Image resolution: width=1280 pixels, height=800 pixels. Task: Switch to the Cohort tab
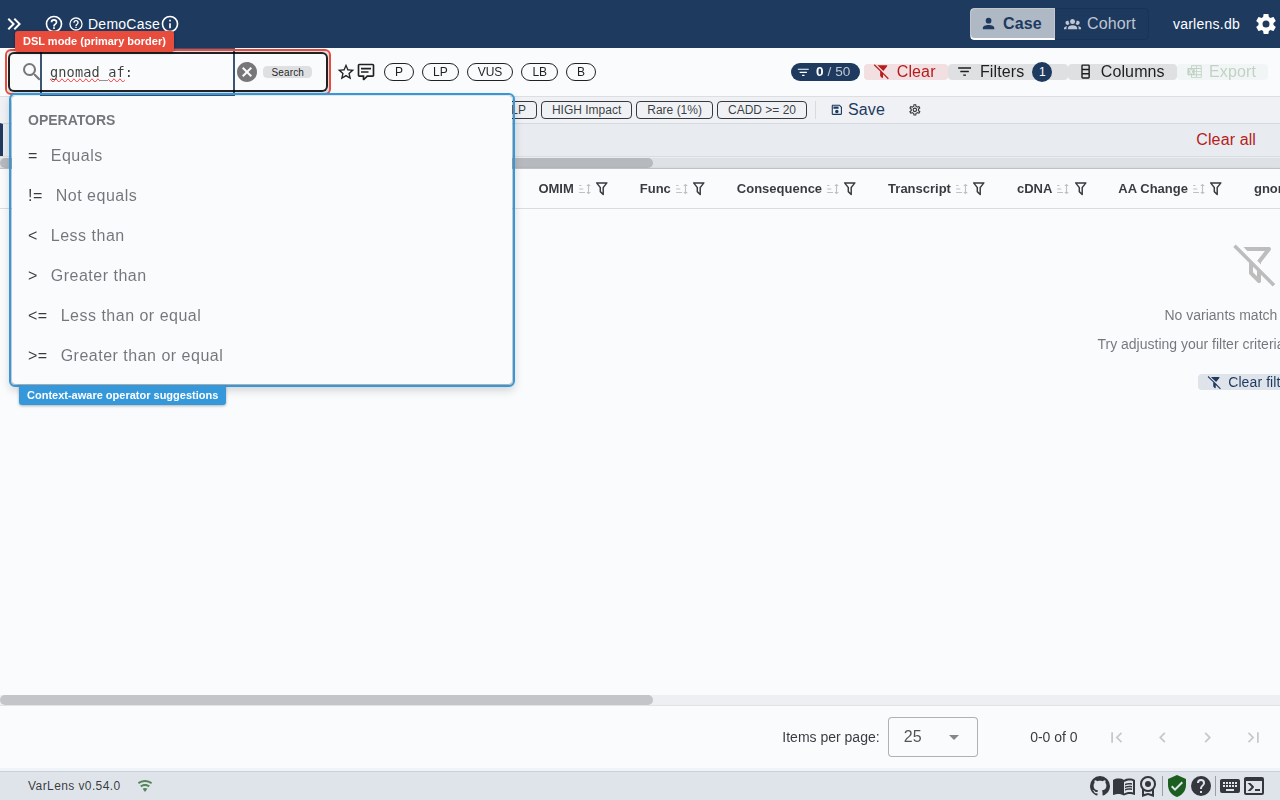click(x=1100, y=23)
